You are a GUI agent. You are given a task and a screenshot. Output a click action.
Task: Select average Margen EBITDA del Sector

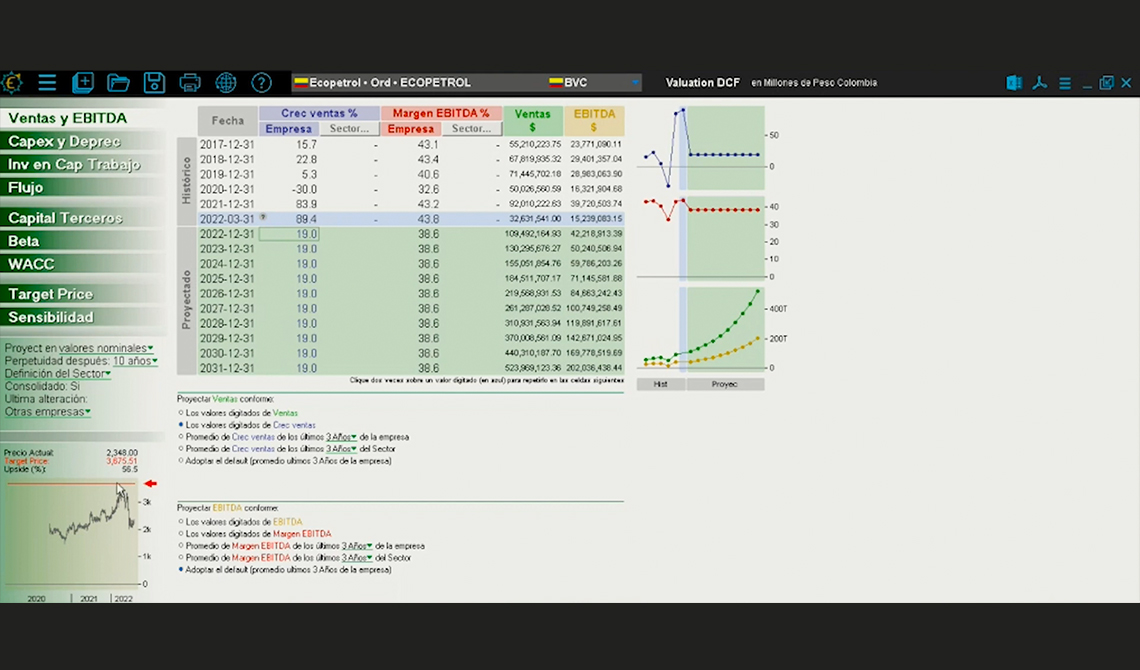[181, 557]
